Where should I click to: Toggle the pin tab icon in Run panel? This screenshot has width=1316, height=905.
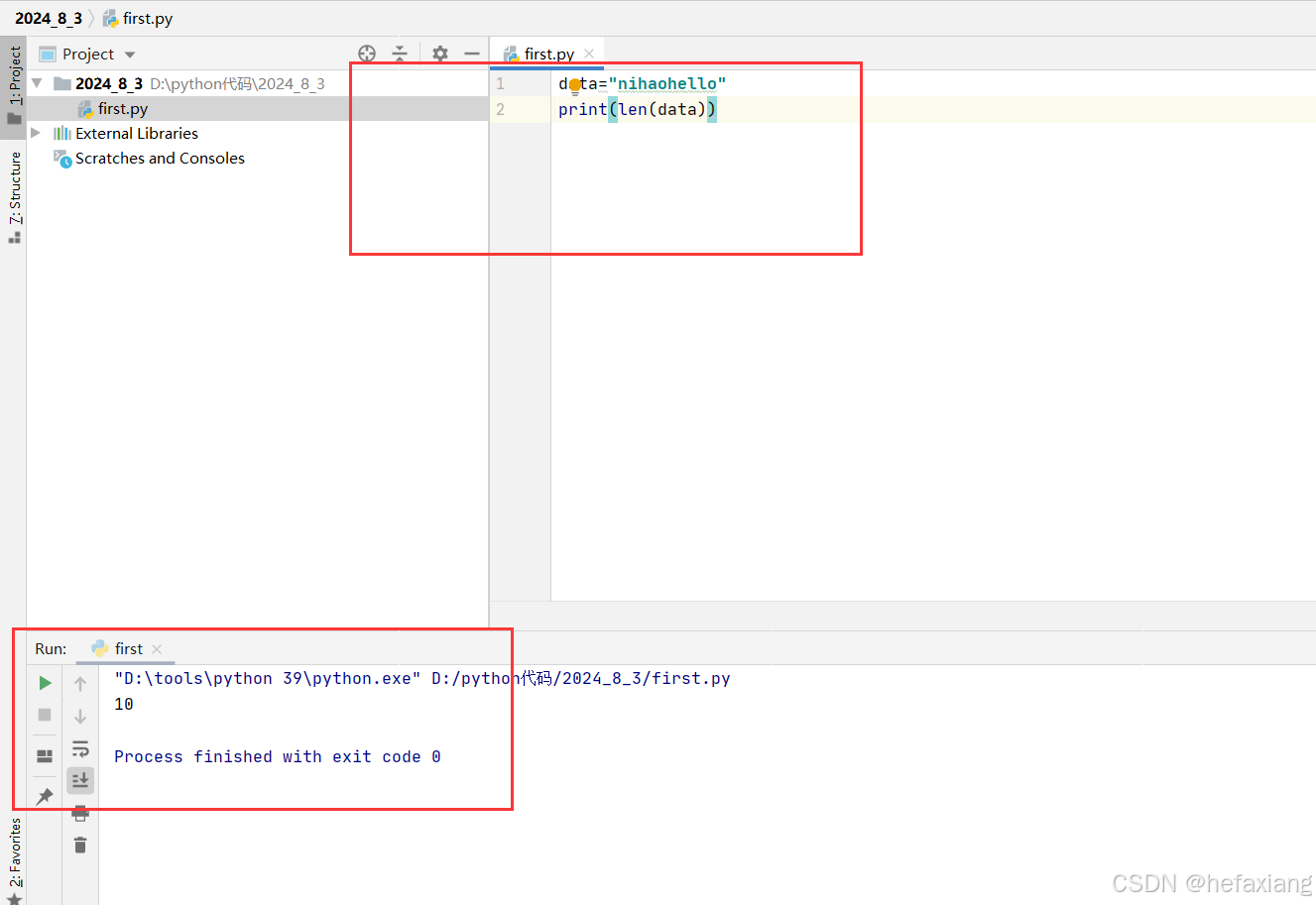pyautogui.click(x=45, y=796)
